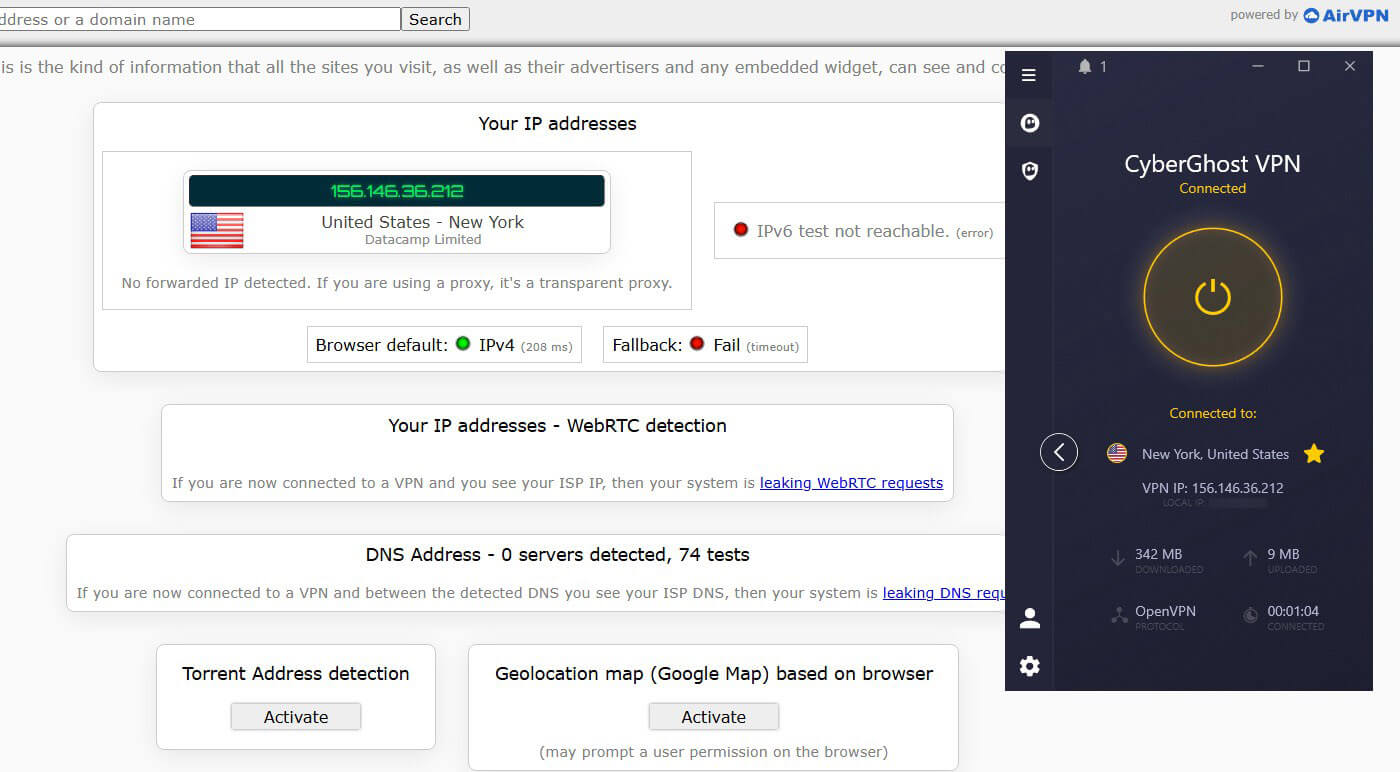Viewport: 1400px width, 772px height.
Task: Click the domain name search field
Action: click(x=200, y=18)
